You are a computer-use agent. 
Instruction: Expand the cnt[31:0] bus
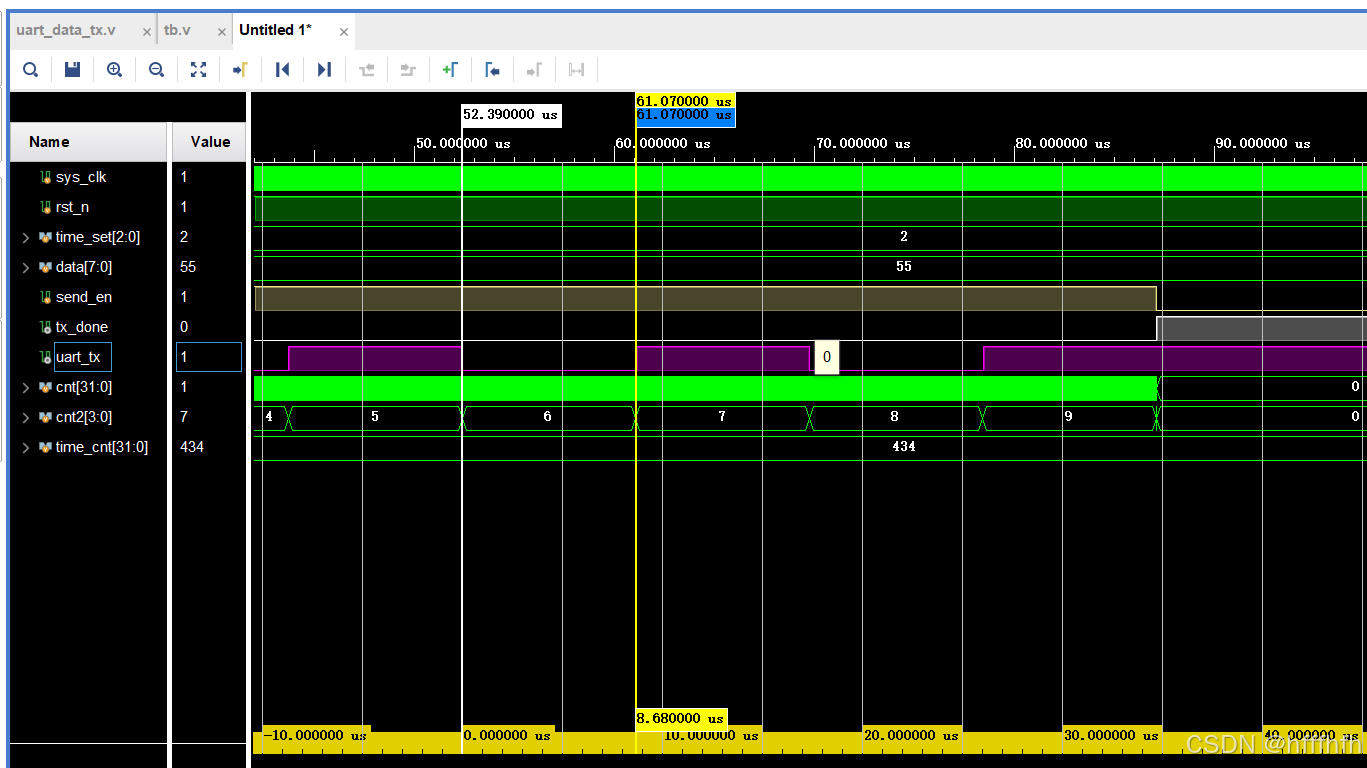click(26, 387)
